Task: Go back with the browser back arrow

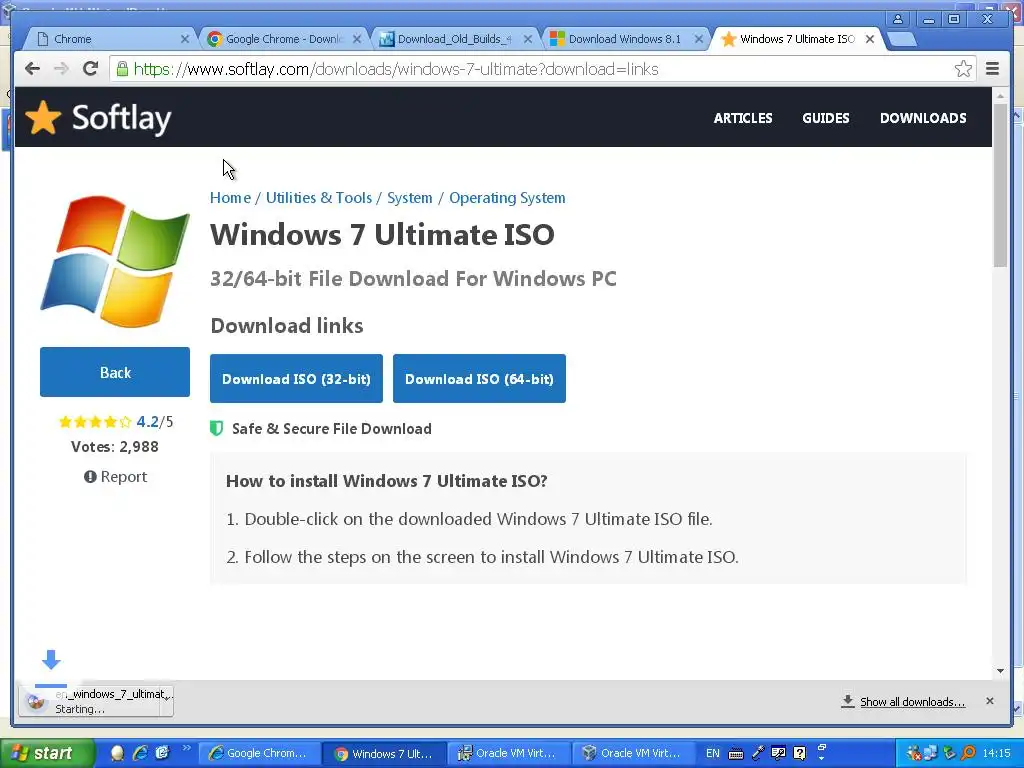Action: (x=32, y=69)
